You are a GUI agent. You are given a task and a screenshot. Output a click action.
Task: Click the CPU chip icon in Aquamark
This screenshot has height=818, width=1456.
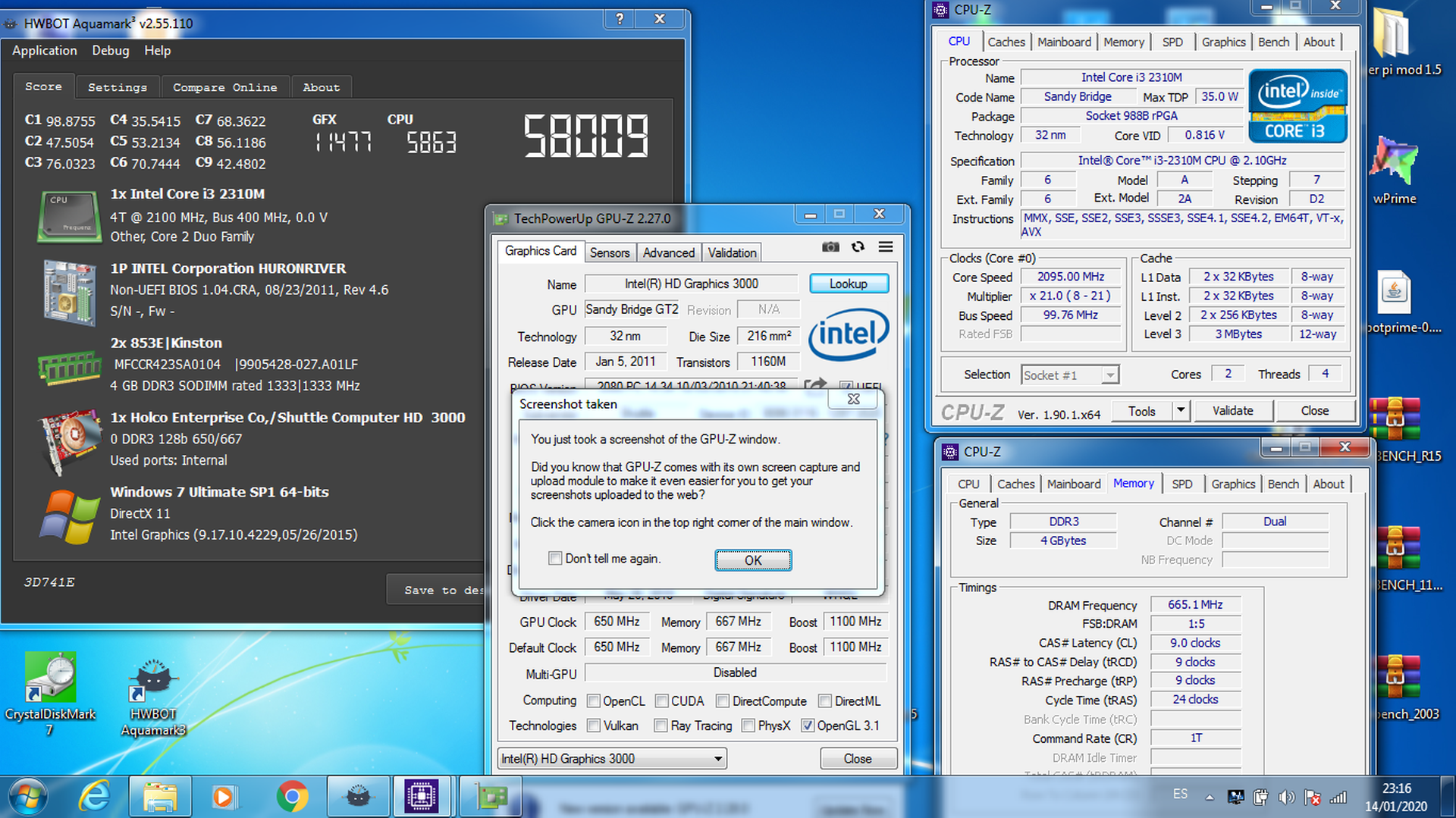click(69, 216)
